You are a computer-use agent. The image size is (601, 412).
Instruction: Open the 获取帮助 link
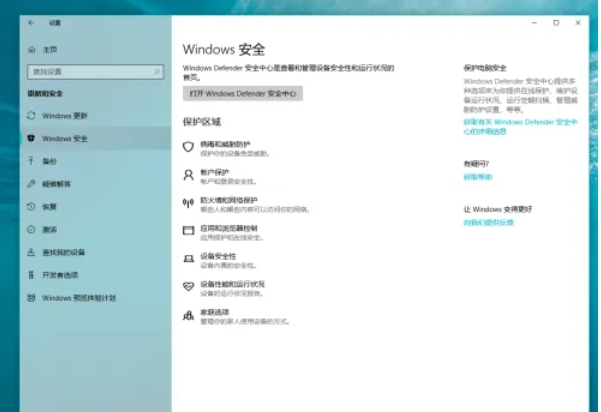pyautogui.click(x=477, y=177)
